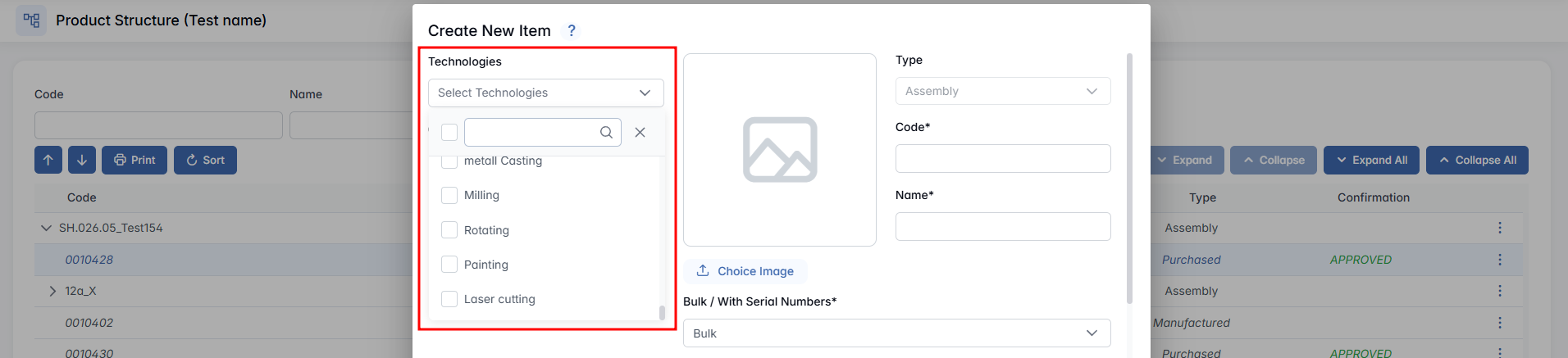Check the Milling technology checkbox

tap(449, 196)
